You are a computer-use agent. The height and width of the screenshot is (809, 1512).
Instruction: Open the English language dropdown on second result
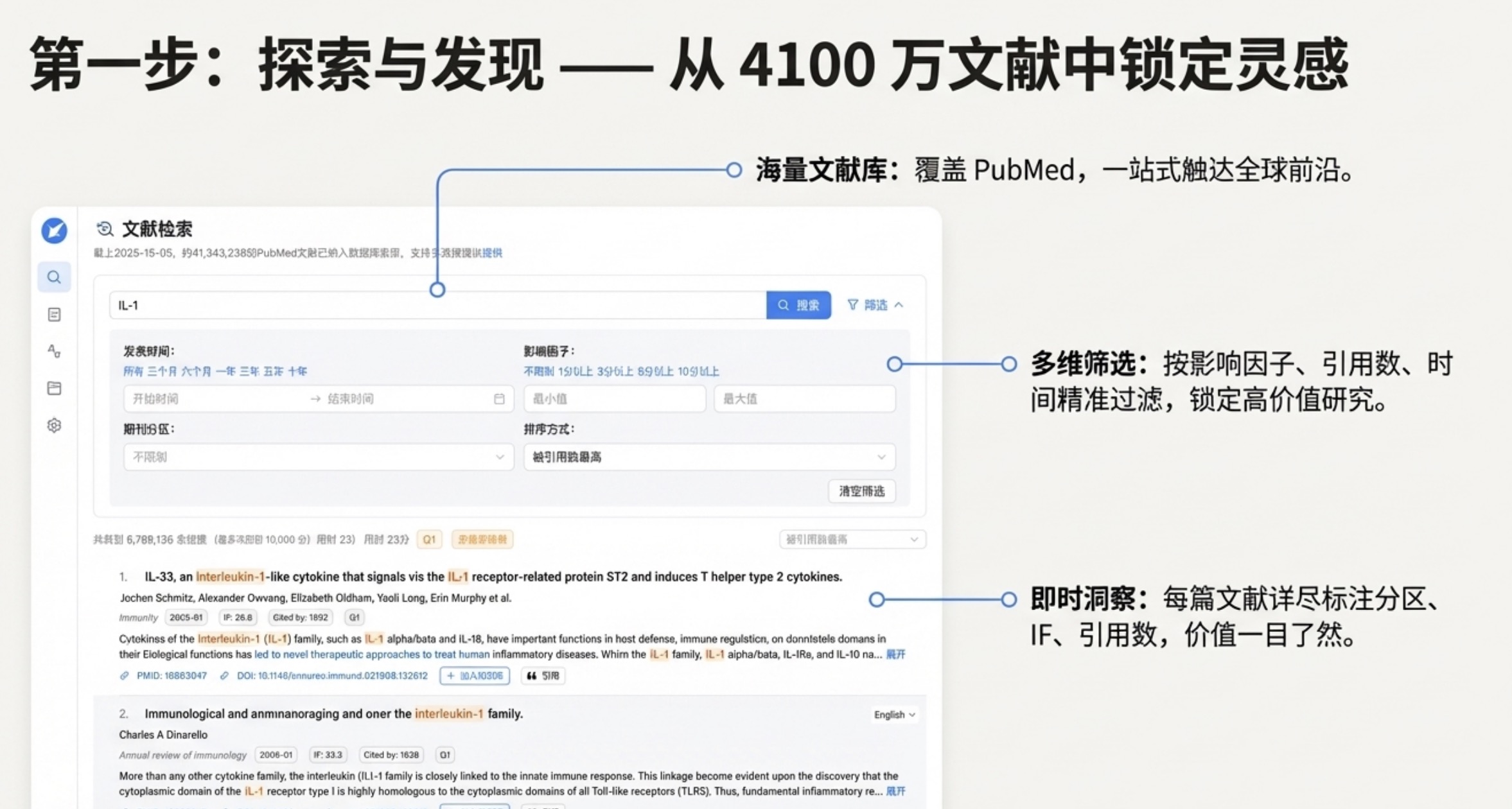point(894,715)
